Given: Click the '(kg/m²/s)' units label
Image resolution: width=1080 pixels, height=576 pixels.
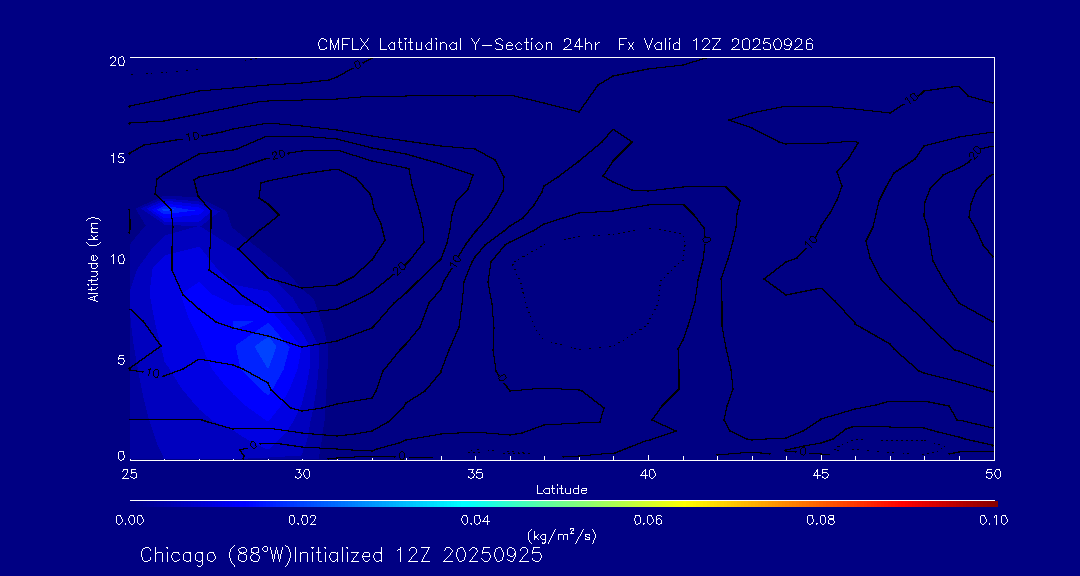Looking at the screenshot, I should (x=561, y=535).
